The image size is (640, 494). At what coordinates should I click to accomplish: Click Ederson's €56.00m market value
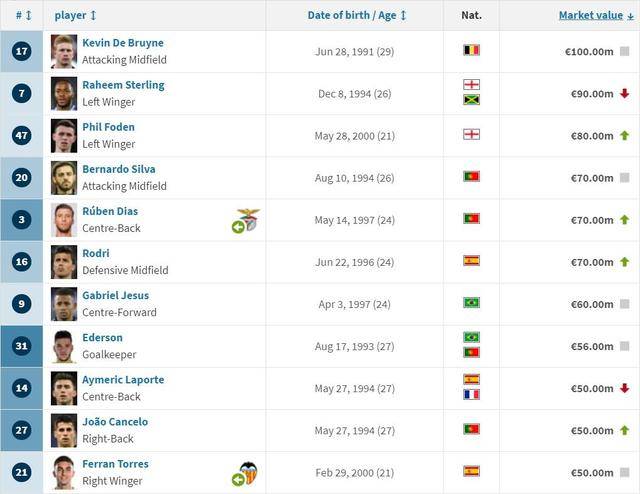click(592, 347)
